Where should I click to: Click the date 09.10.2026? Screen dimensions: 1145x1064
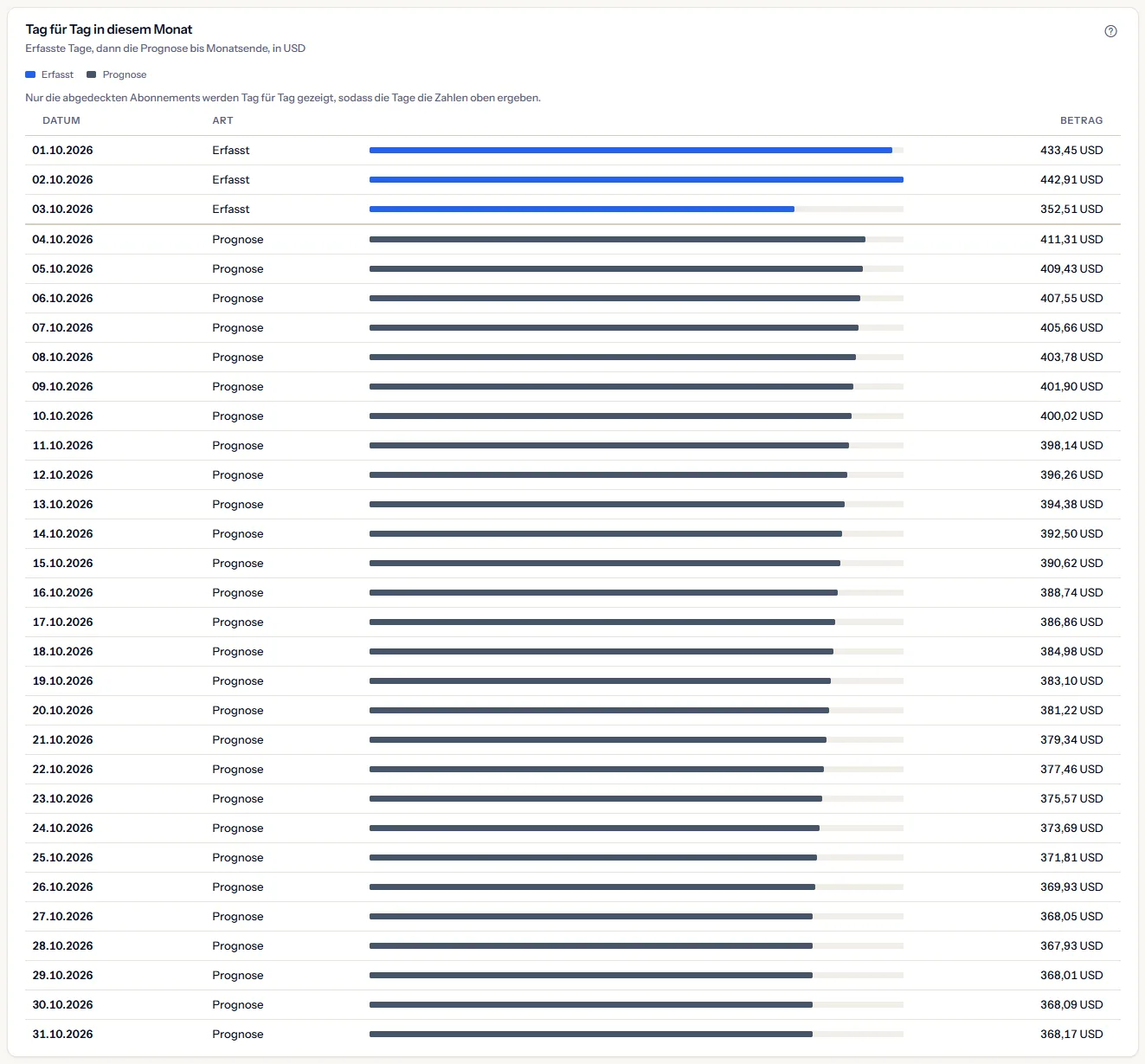[62, 386]
